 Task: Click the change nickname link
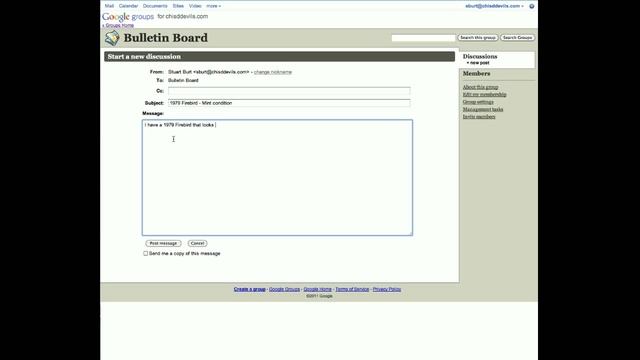tap(273, 72)
